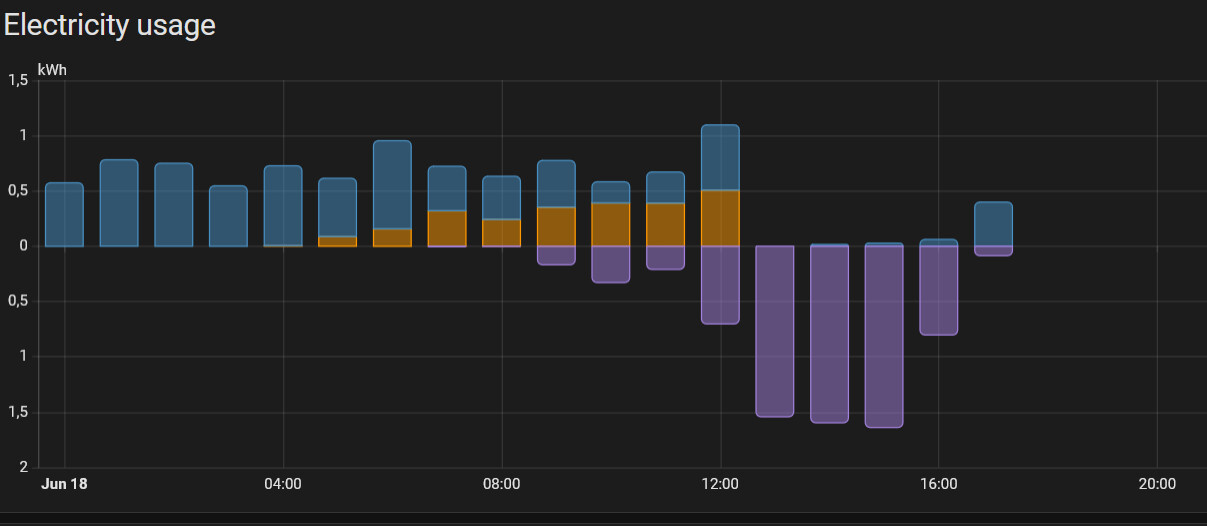Viewport: 1207px width, 526px height.
Task: Select the blue segment of the 05:00 bar
Action: [x=338, y=207]
